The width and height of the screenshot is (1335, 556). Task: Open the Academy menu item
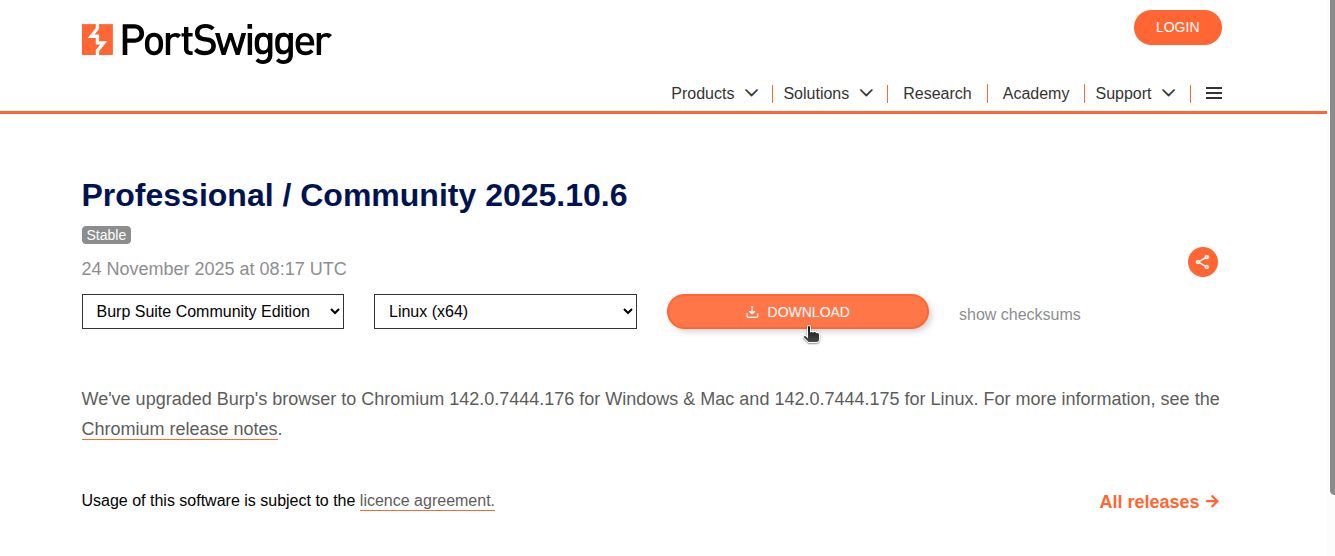(1035, 93)
